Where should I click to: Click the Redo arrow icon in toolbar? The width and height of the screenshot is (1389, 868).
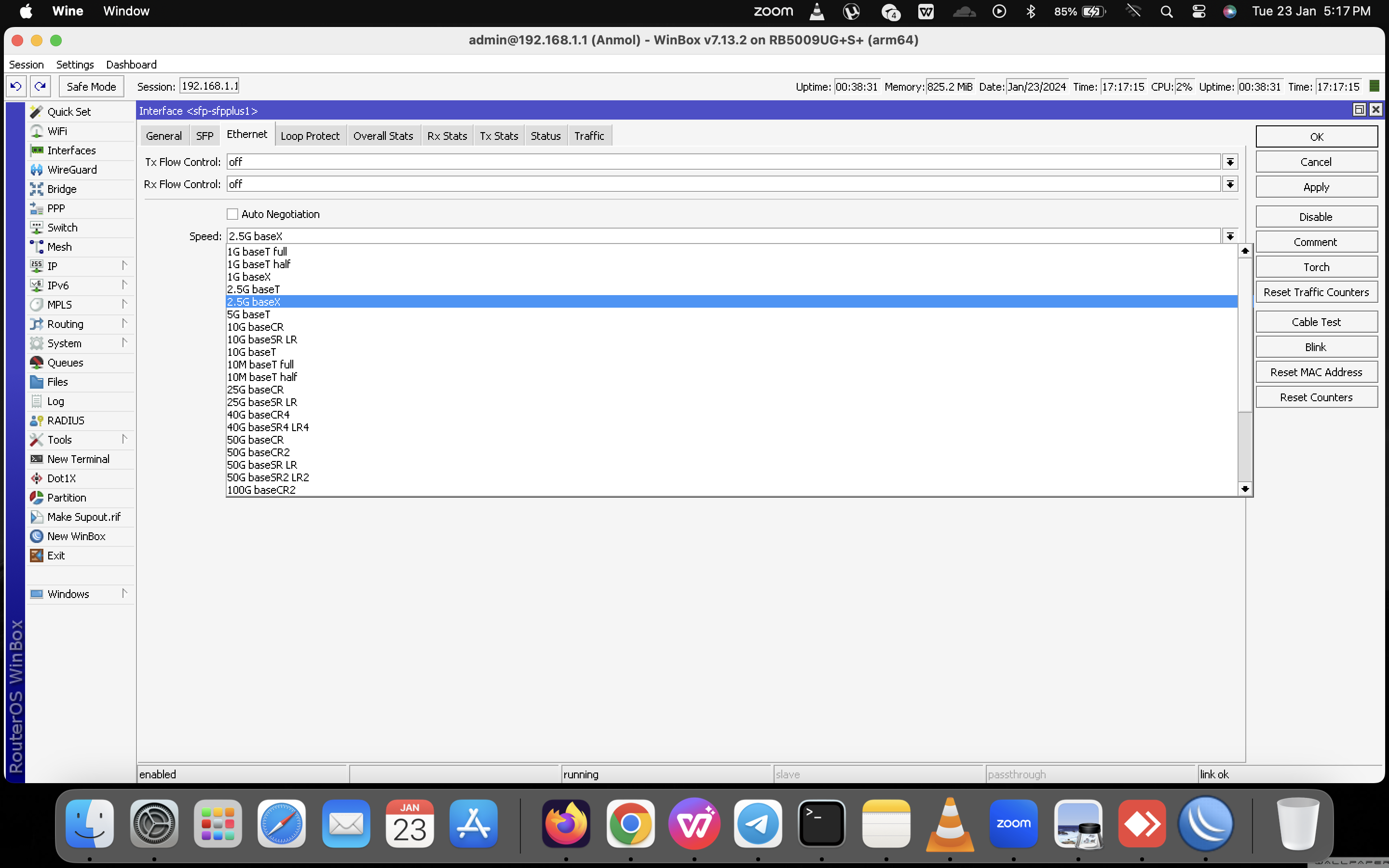40,86
